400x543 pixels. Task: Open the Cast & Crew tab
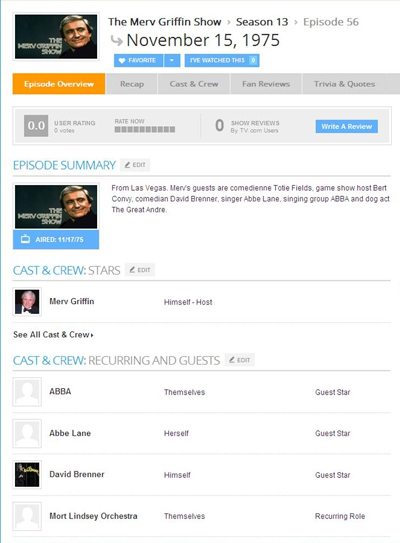194,84
